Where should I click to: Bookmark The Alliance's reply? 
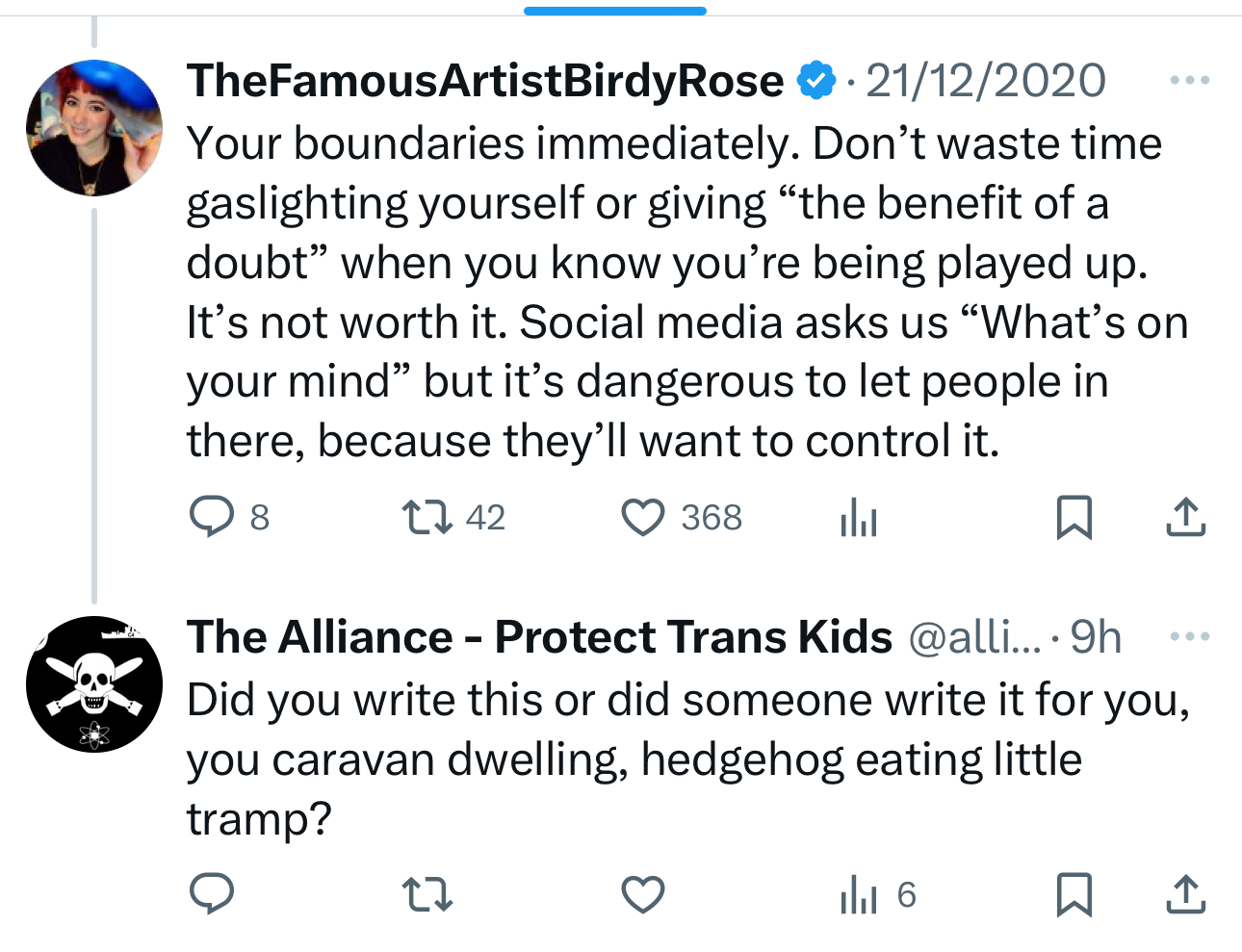[x=1074, y=894]
